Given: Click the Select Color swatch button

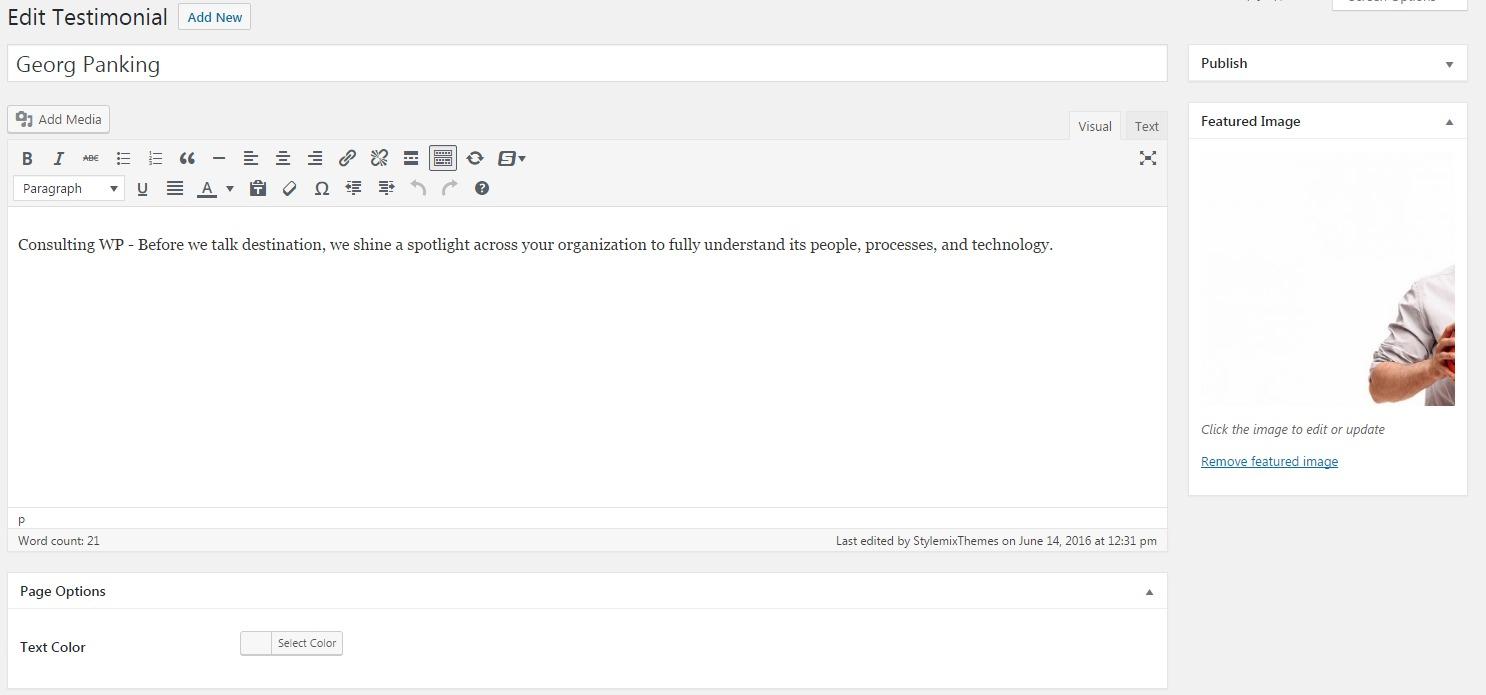Looking at the screenshot, I should pyautogui.click(x=291, y=643).
